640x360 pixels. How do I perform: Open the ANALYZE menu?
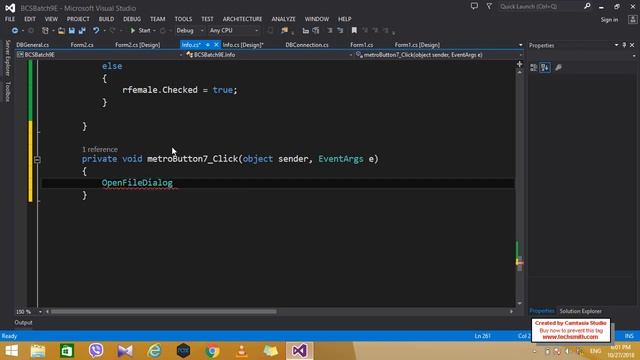click(283, 19)
